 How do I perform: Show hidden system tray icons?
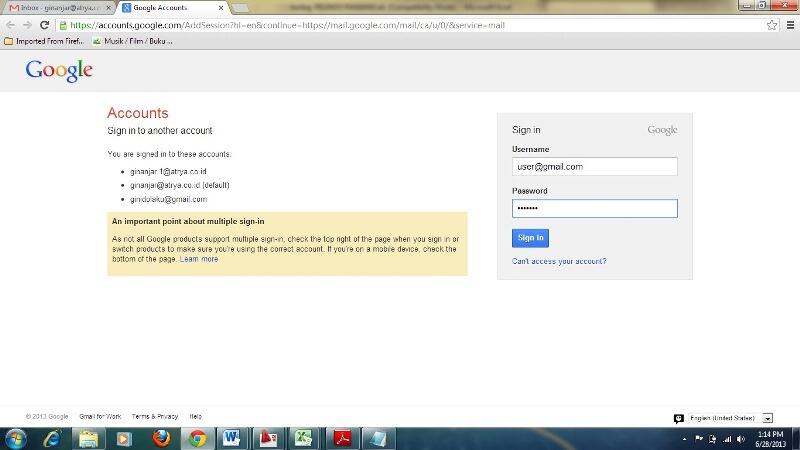(x=684, y=439)
